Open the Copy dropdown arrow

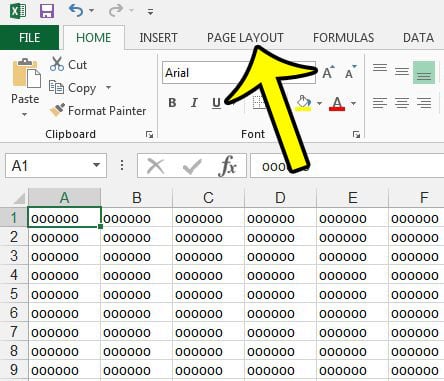[x=108, y=88]
